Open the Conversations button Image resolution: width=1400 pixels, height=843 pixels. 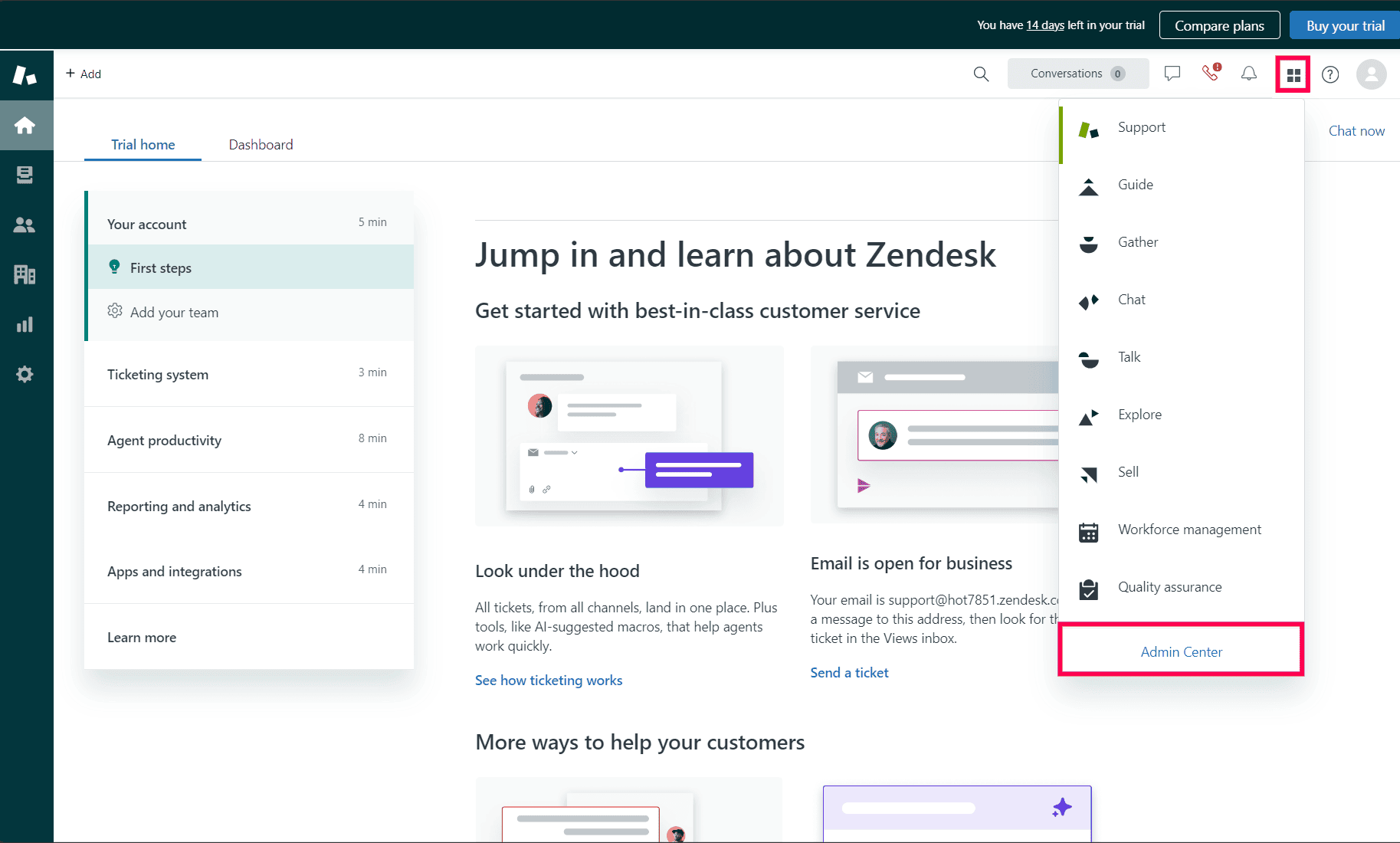(1078, 74)
